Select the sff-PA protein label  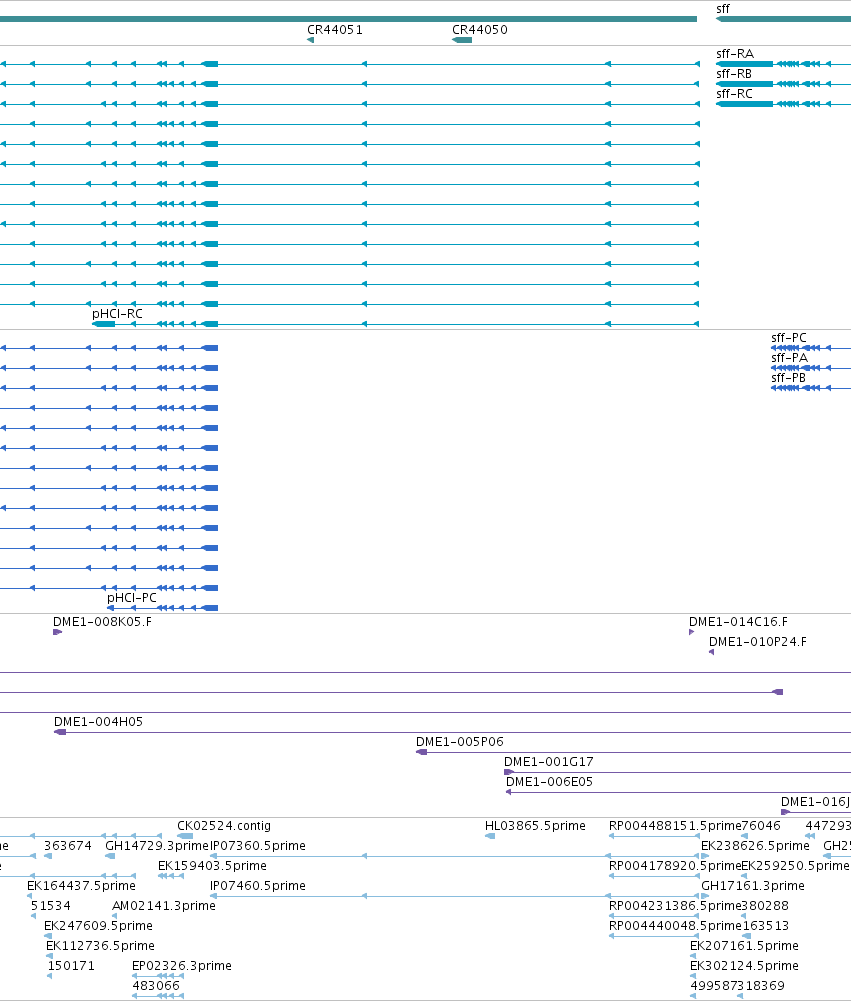click(790, 358)
